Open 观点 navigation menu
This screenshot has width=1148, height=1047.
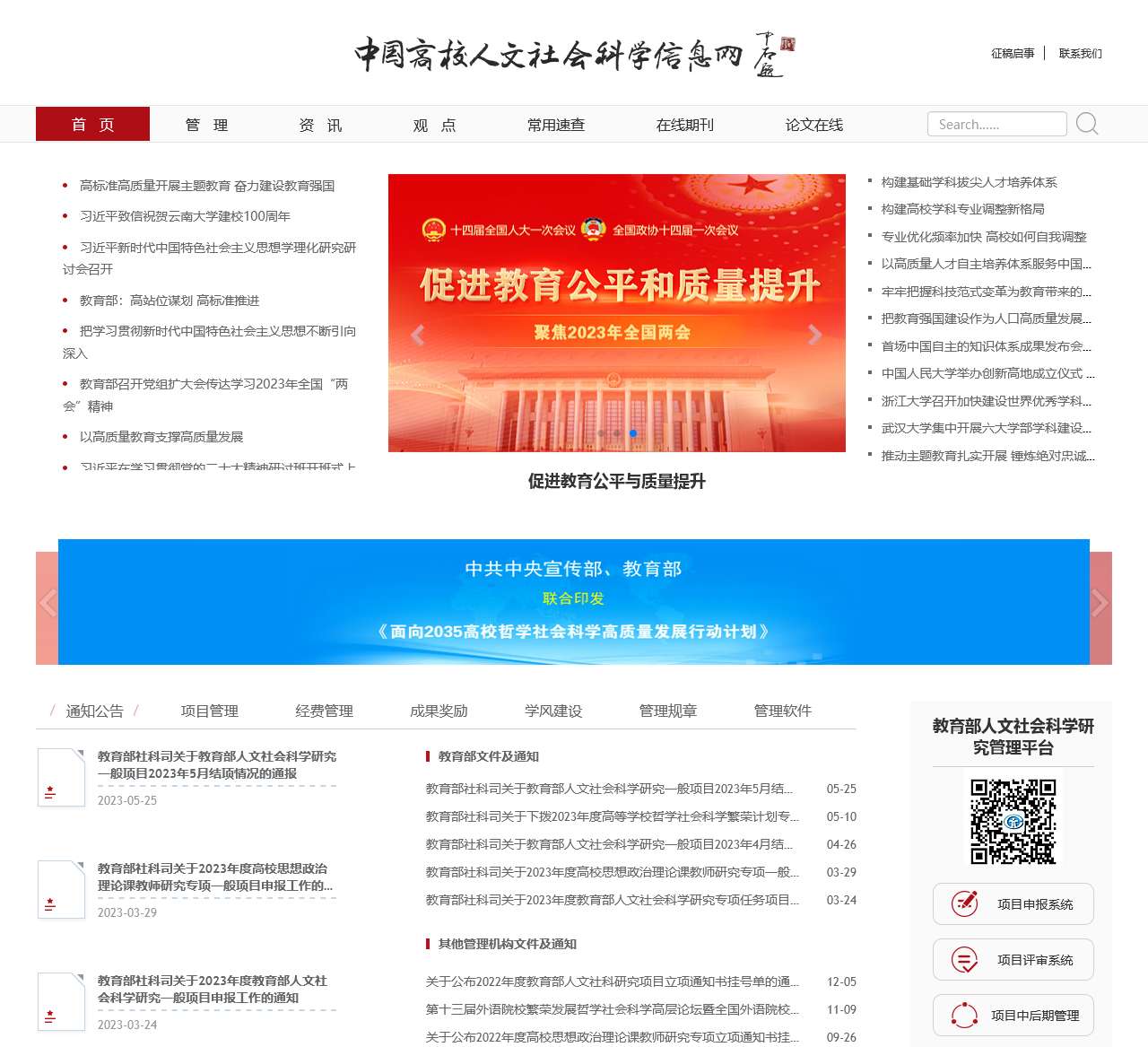tap(434, 125)
